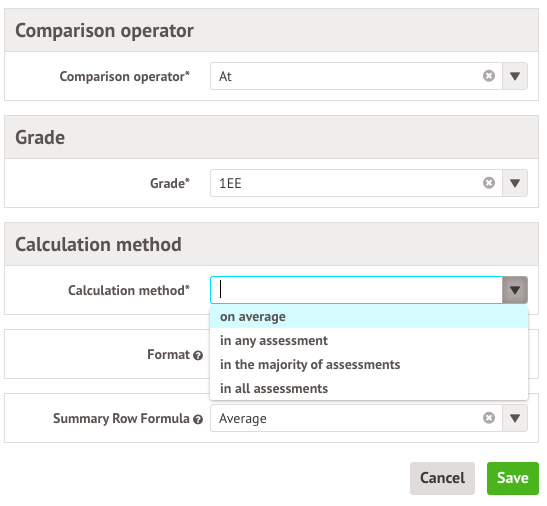Cancel the dialog
Screen dimensions: 547x506
[x=442, y=478]
